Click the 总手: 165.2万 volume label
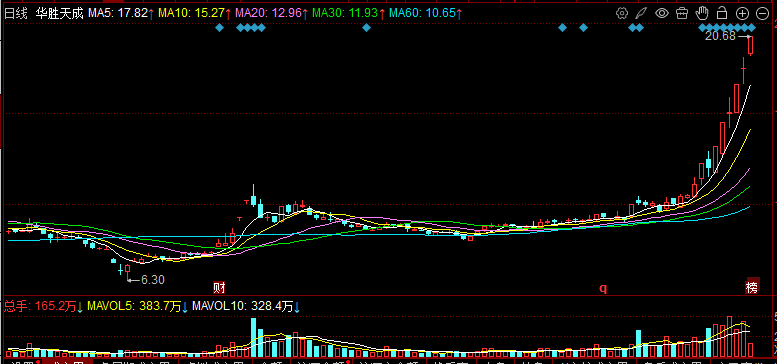777x364 pixels. click(44, 307)
